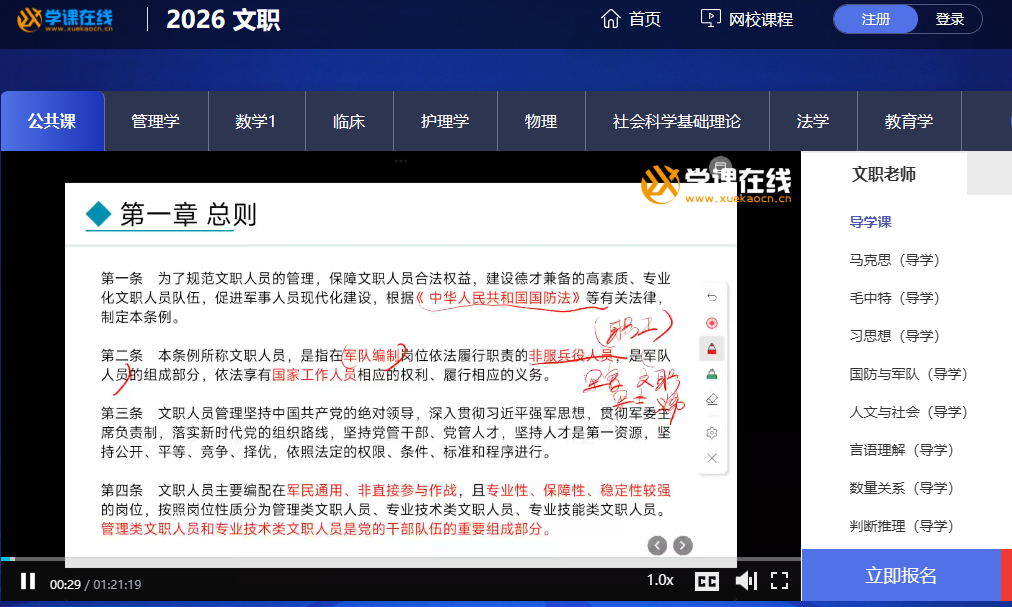The image size is (1012, 607).
Task: Select the 导学课 section heading
Action: (870, 222)
